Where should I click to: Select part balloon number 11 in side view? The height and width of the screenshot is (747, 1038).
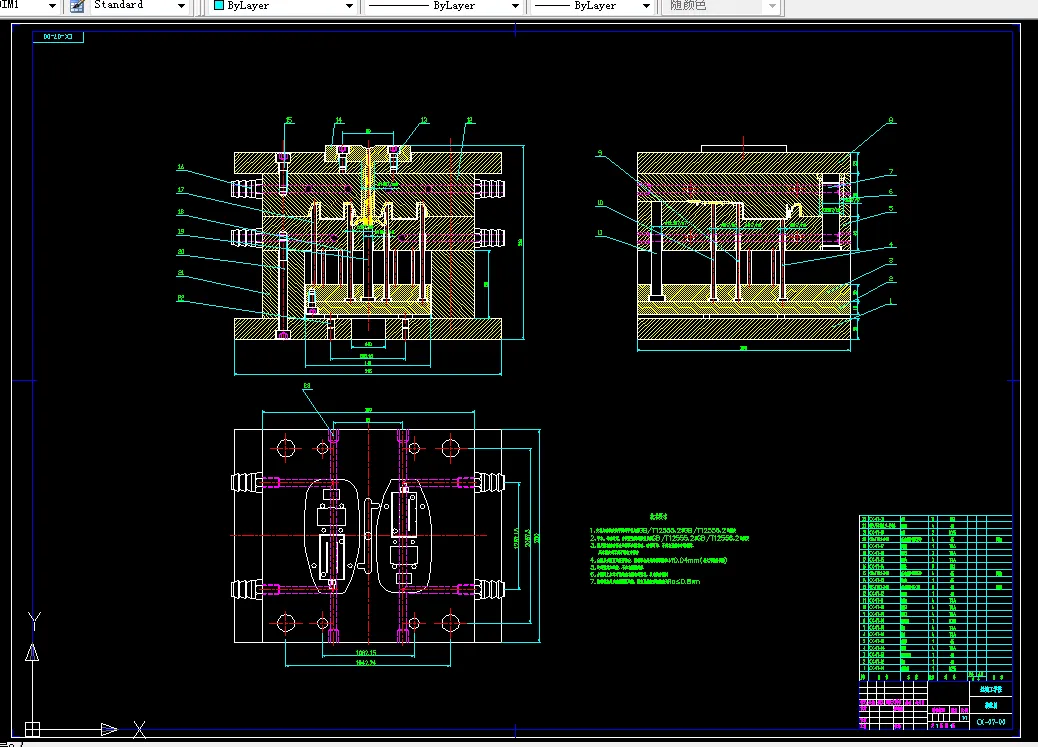click(600, 233)
